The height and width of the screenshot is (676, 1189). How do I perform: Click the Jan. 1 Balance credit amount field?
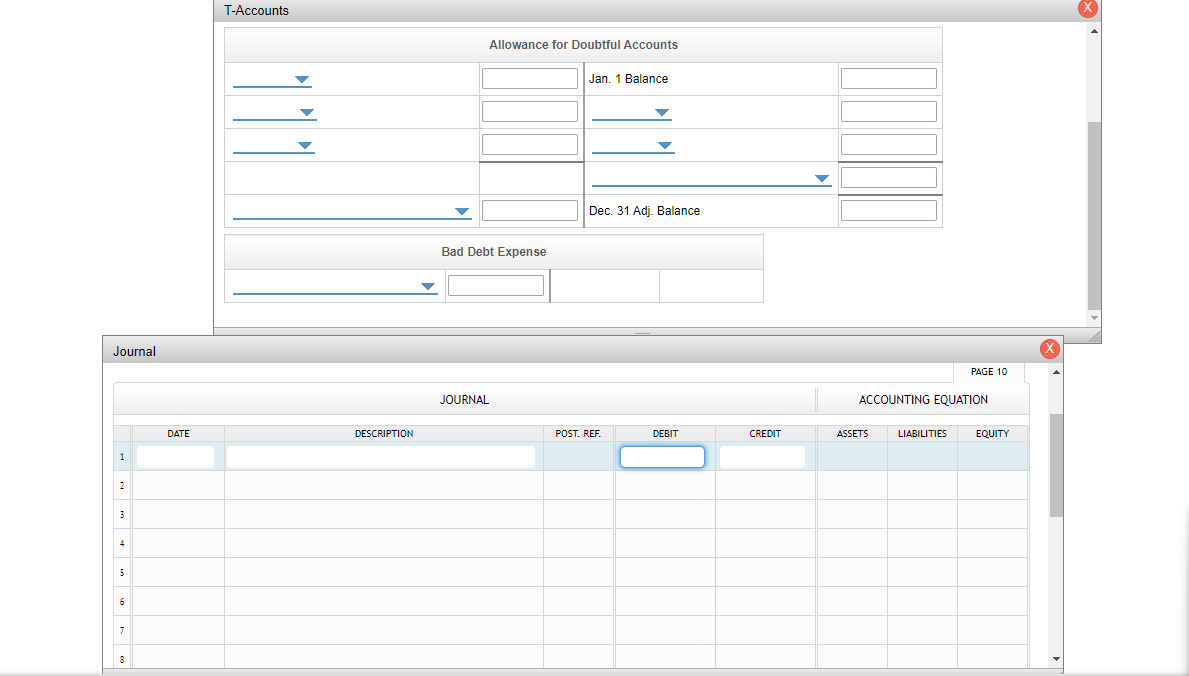coord(889,79)
